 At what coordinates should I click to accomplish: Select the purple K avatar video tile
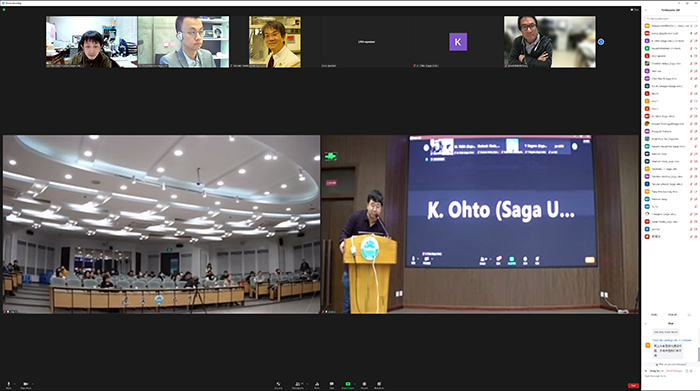point(458,42)
